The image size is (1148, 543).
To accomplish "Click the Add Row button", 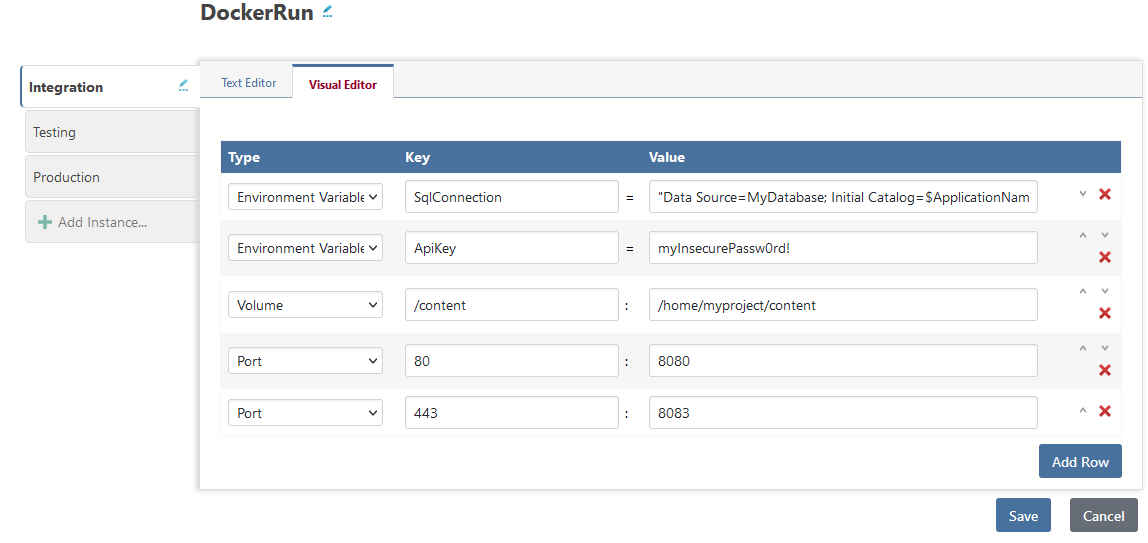I will (1080, 462).
